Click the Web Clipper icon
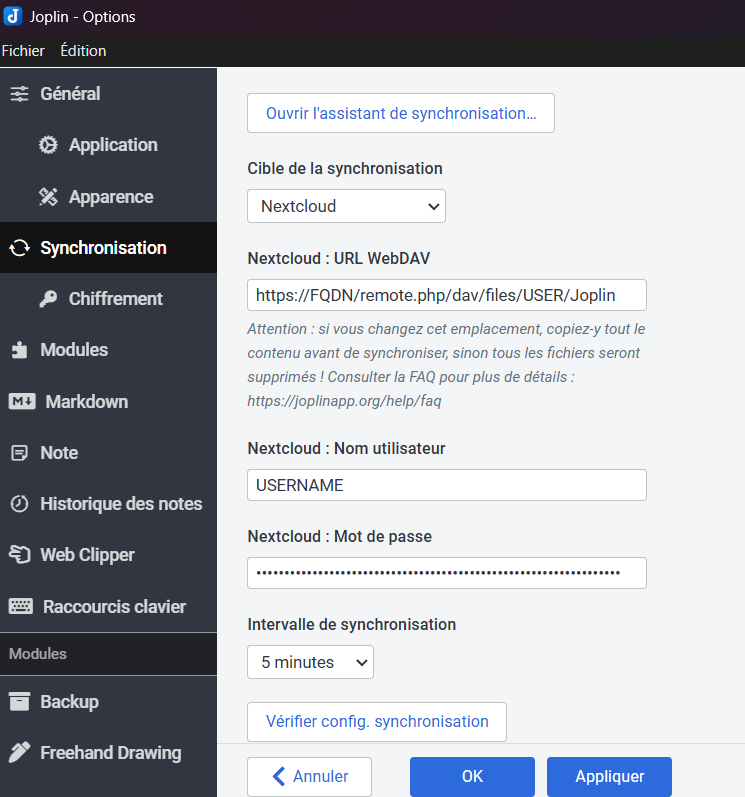Viewport: 745px width, 797px height. [x=20, y=555]
